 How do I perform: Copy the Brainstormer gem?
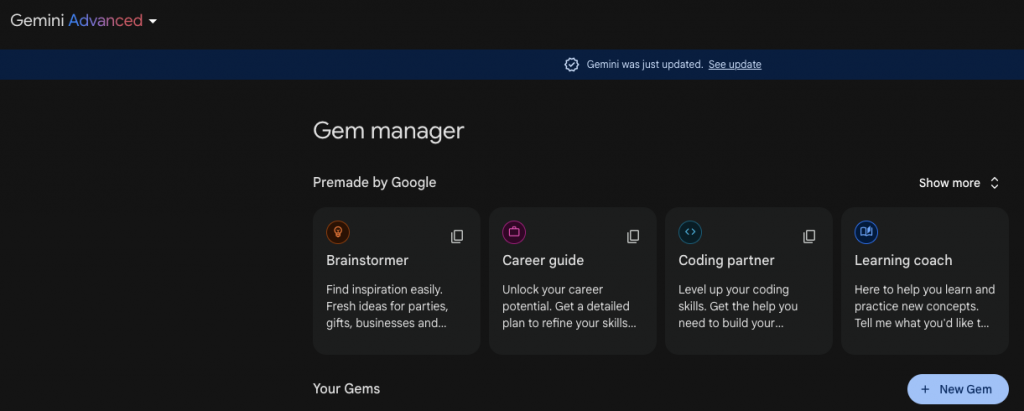457,237
